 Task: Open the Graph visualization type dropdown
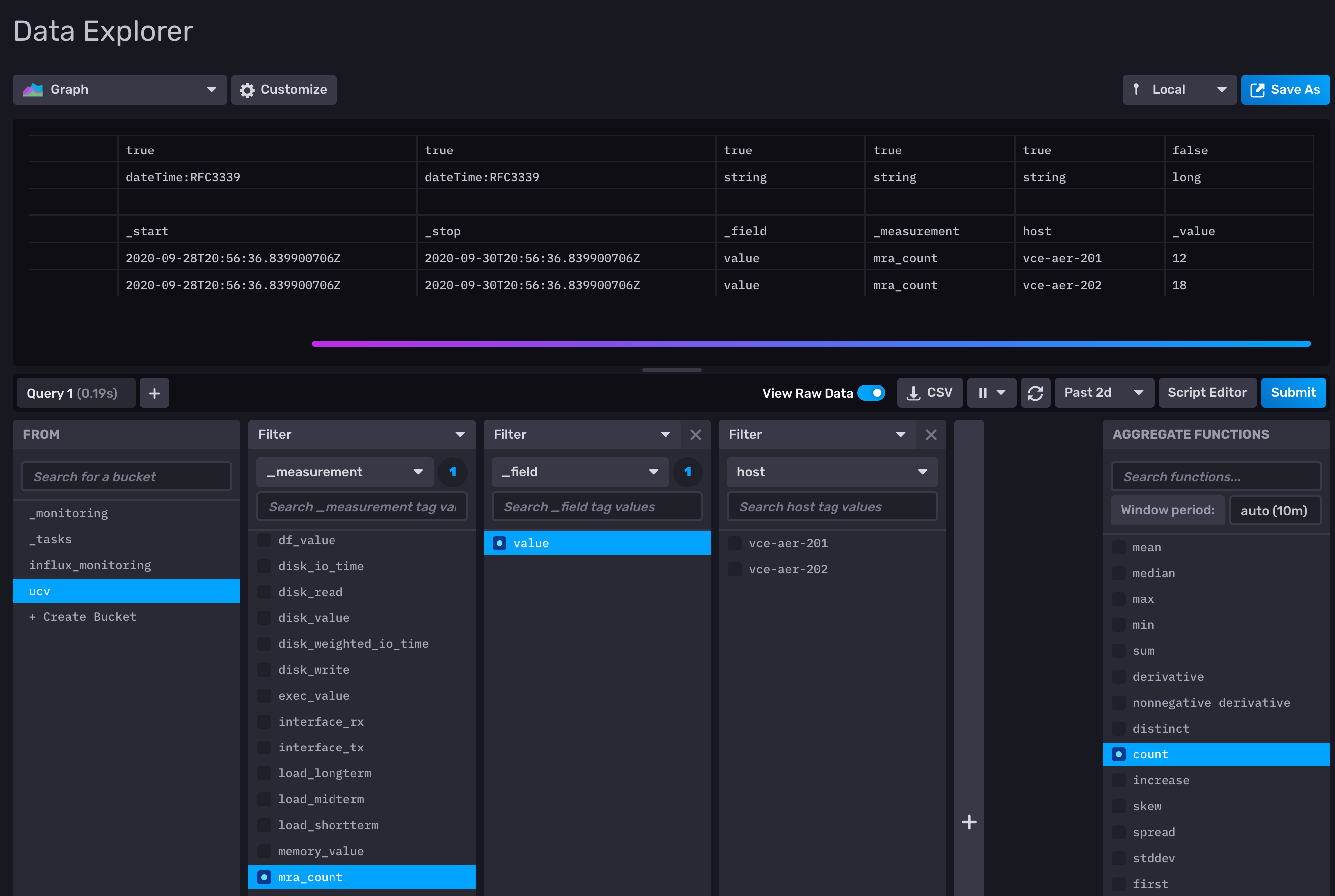(120, 90)
